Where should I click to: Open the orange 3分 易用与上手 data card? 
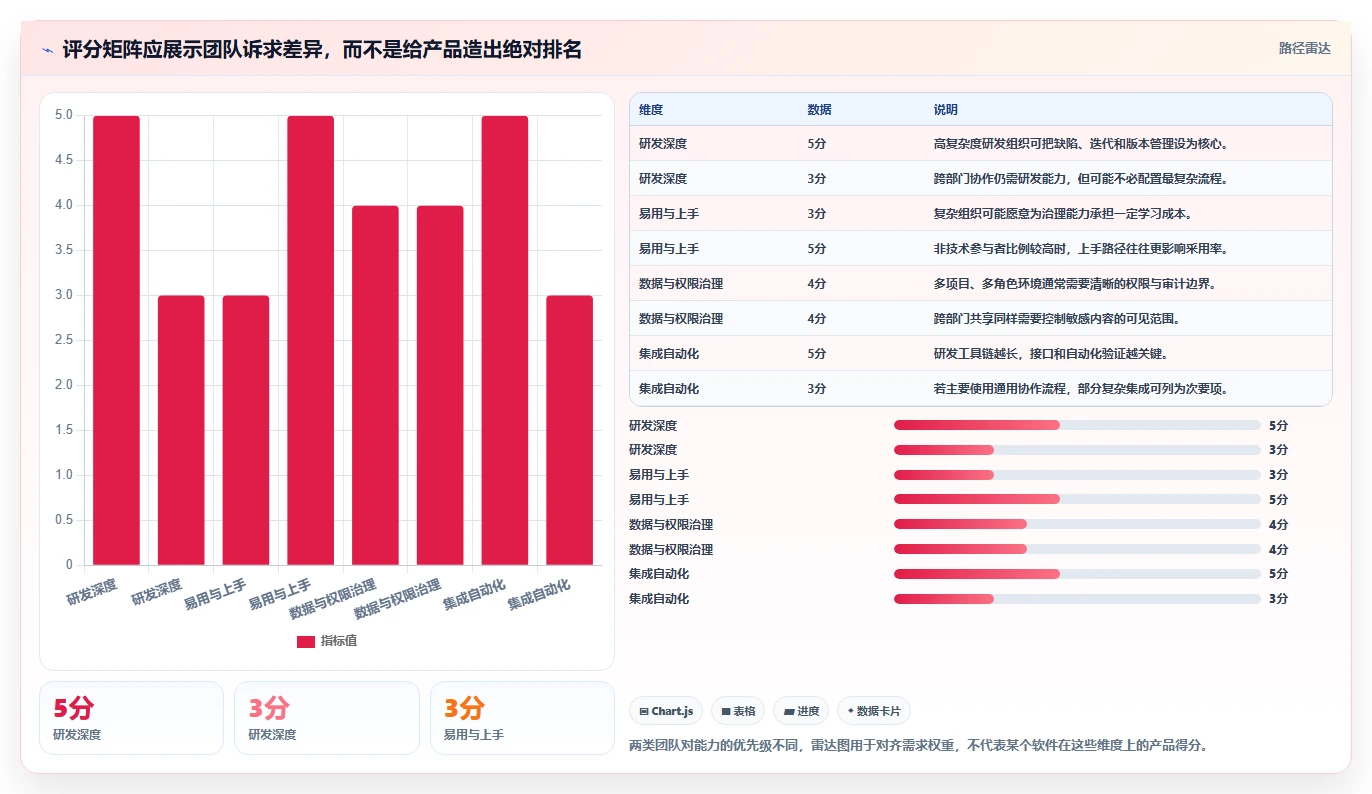coord(522,718)
